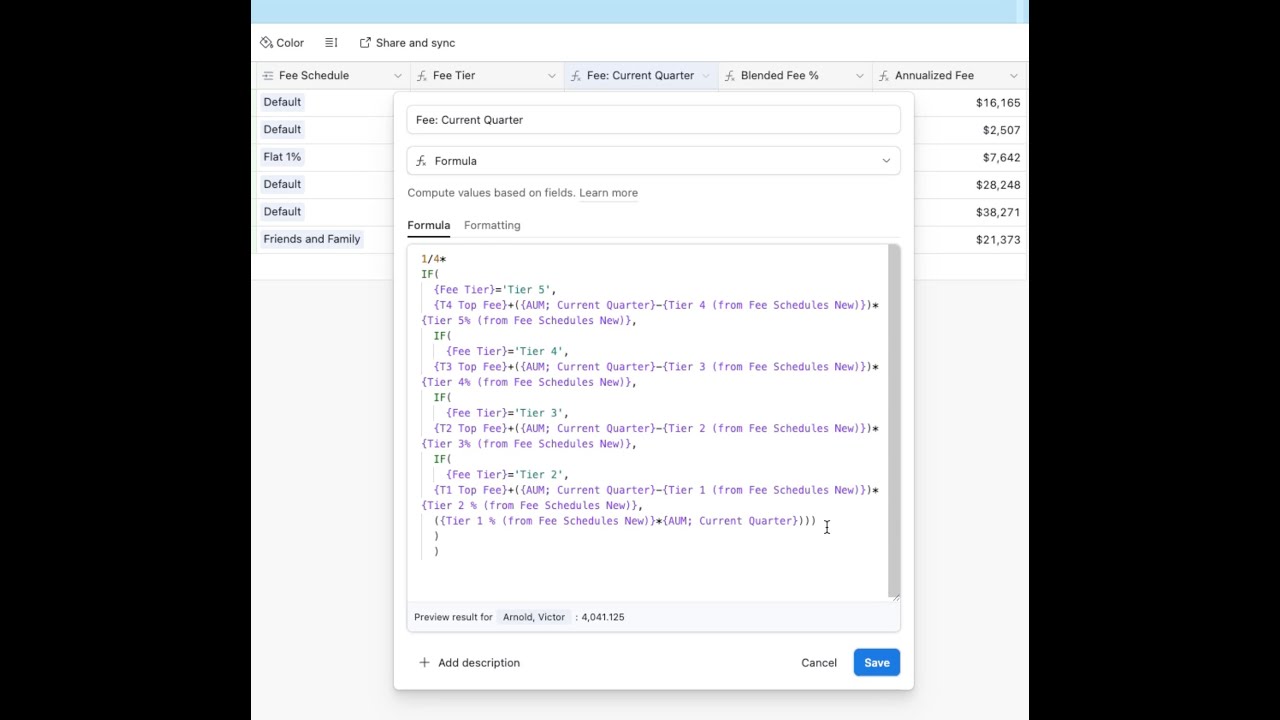
Task: Click the $21,373 annualized fee cell
Action: (998, 240)
